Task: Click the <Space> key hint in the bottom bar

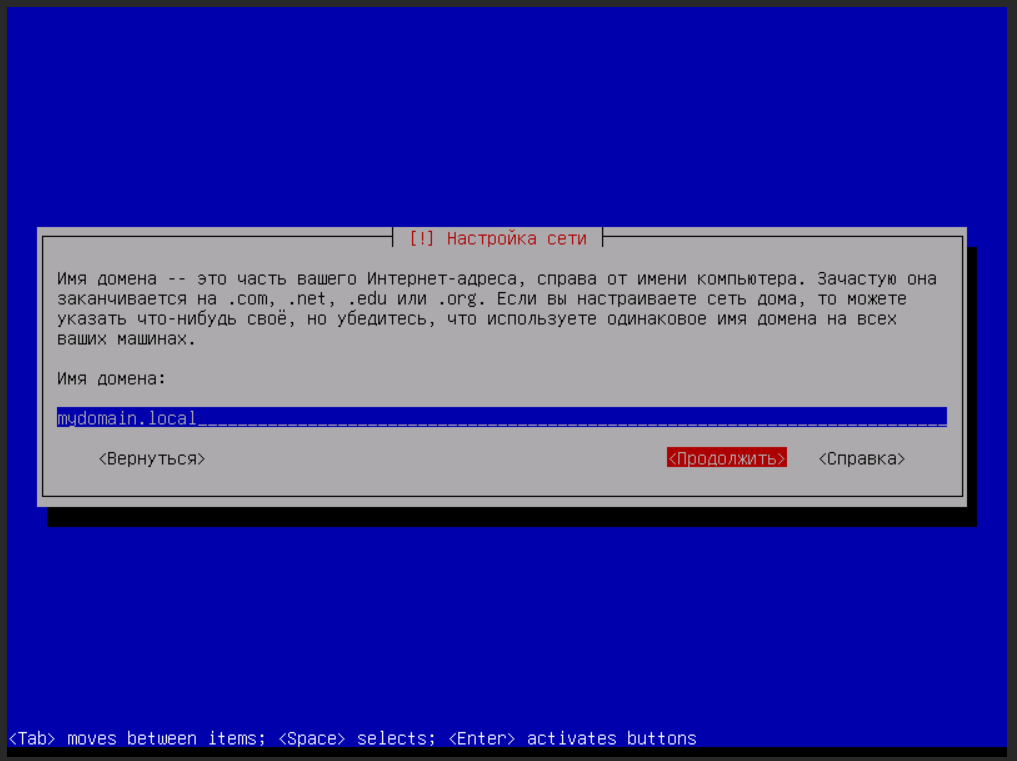Action: pyautogui.click(x=312, y=739)
